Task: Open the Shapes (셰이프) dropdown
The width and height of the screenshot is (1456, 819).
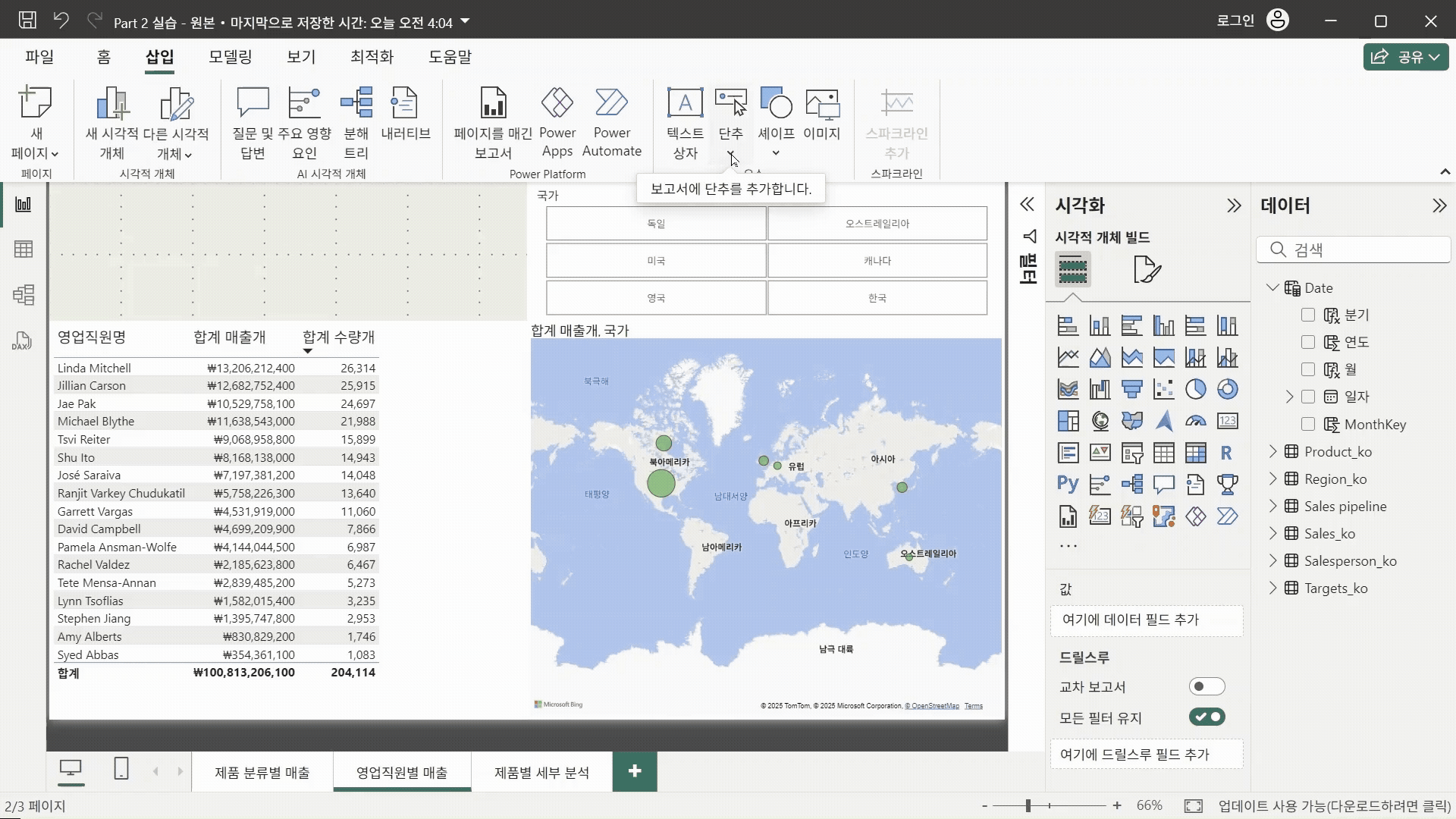Action: (776, 154)
